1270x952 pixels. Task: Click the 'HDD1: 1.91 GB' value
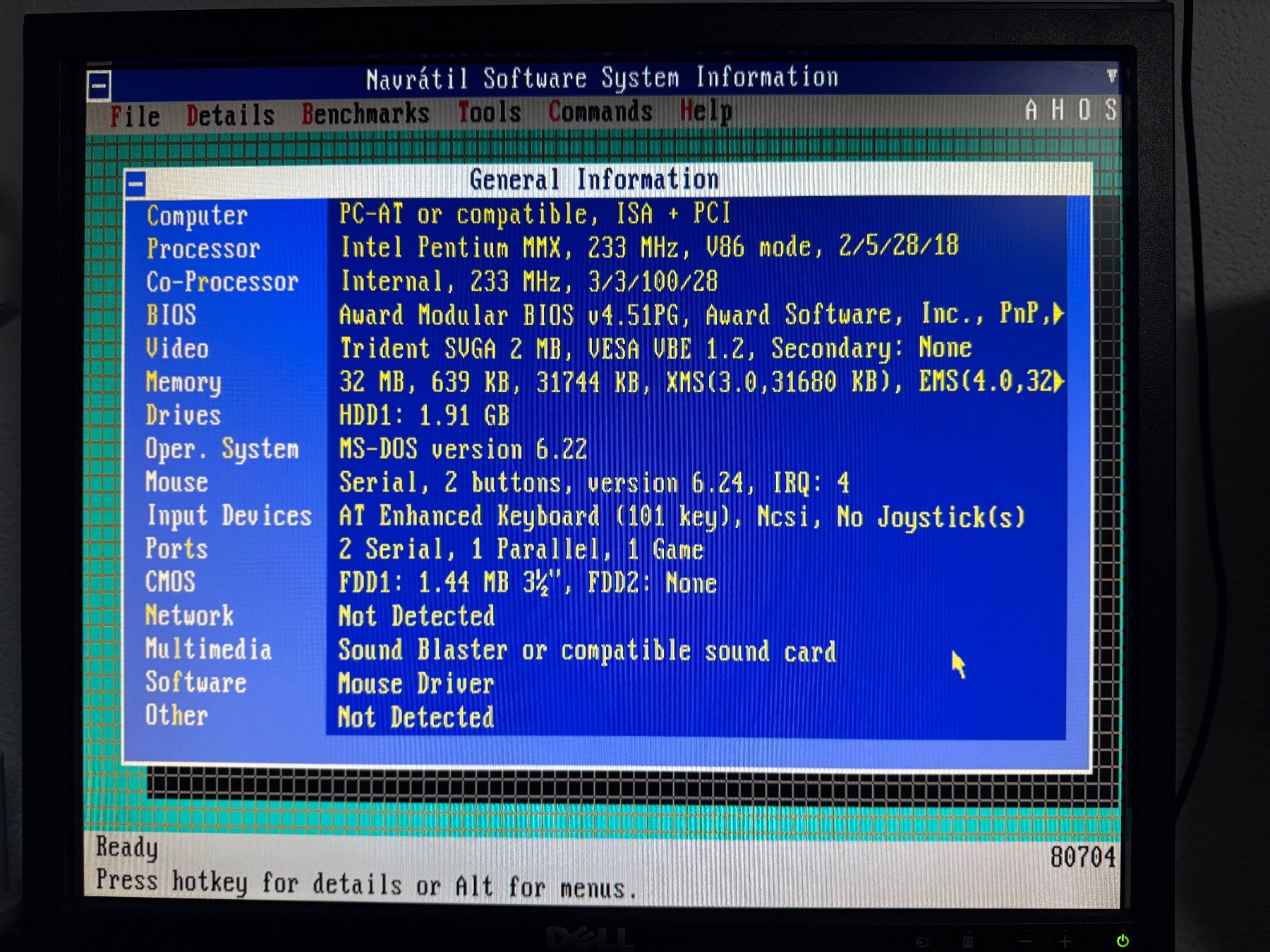pos(424,415)
